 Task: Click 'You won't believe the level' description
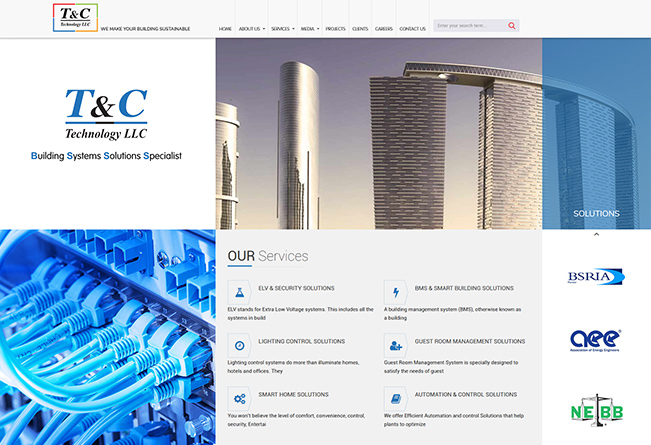tap(296, 420)
